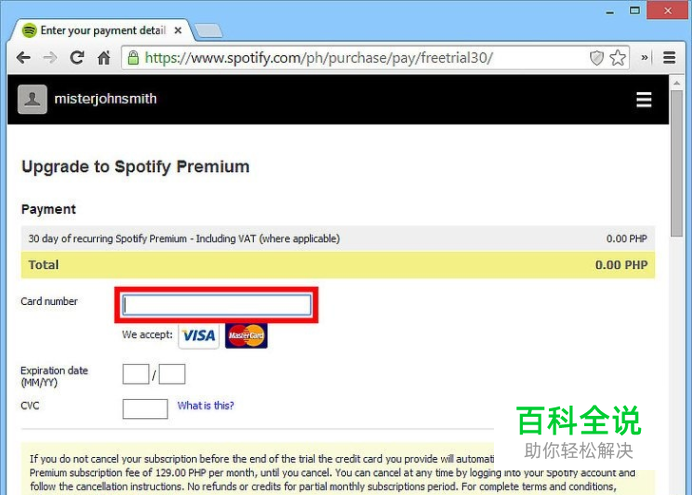Close the Enter your payment details tab
Viewport: 692px width, 495px height.
pos(178,30)
